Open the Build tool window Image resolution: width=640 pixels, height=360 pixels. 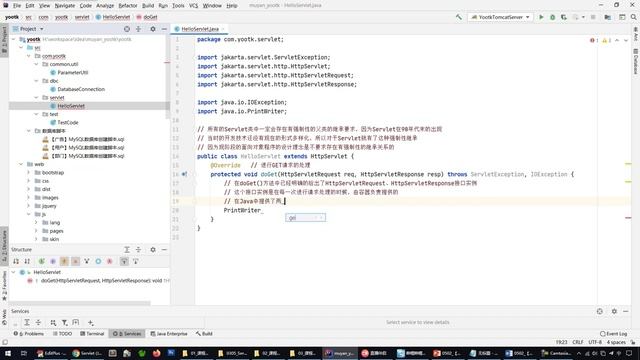[x=204, y=333]
